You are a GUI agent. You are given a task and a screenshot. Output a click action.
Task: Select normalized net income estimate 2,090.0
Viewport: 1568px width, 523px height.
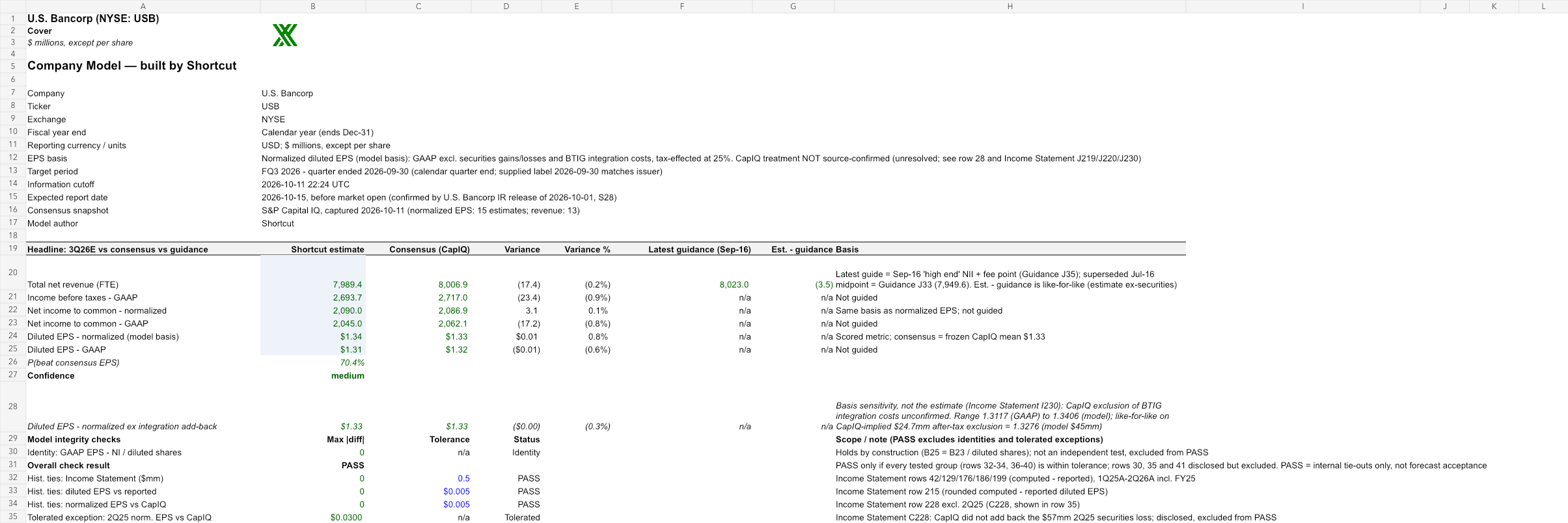[x=347, y=310]
